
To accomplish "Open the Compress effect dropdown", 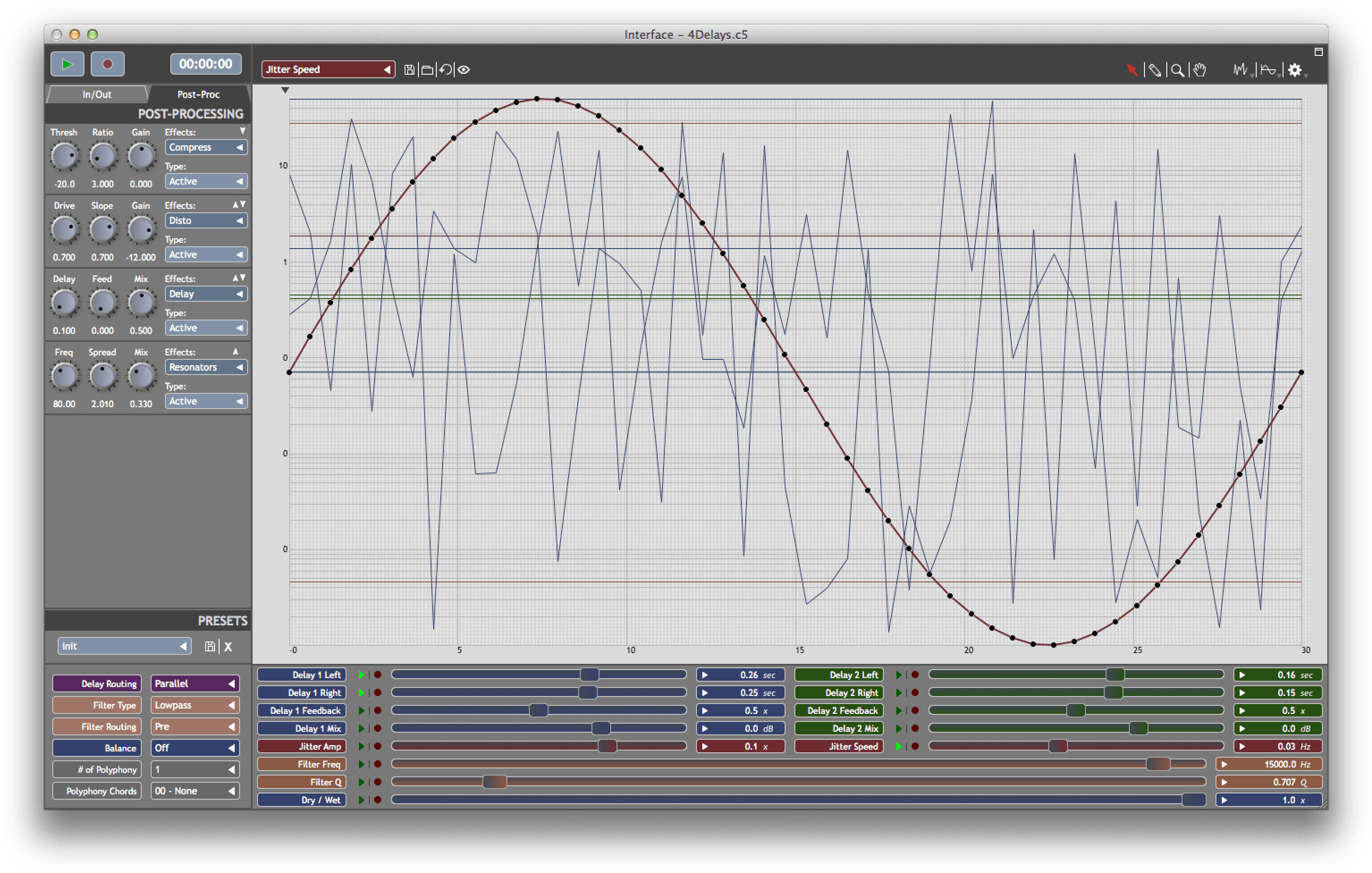I will (x=205, y=147).
